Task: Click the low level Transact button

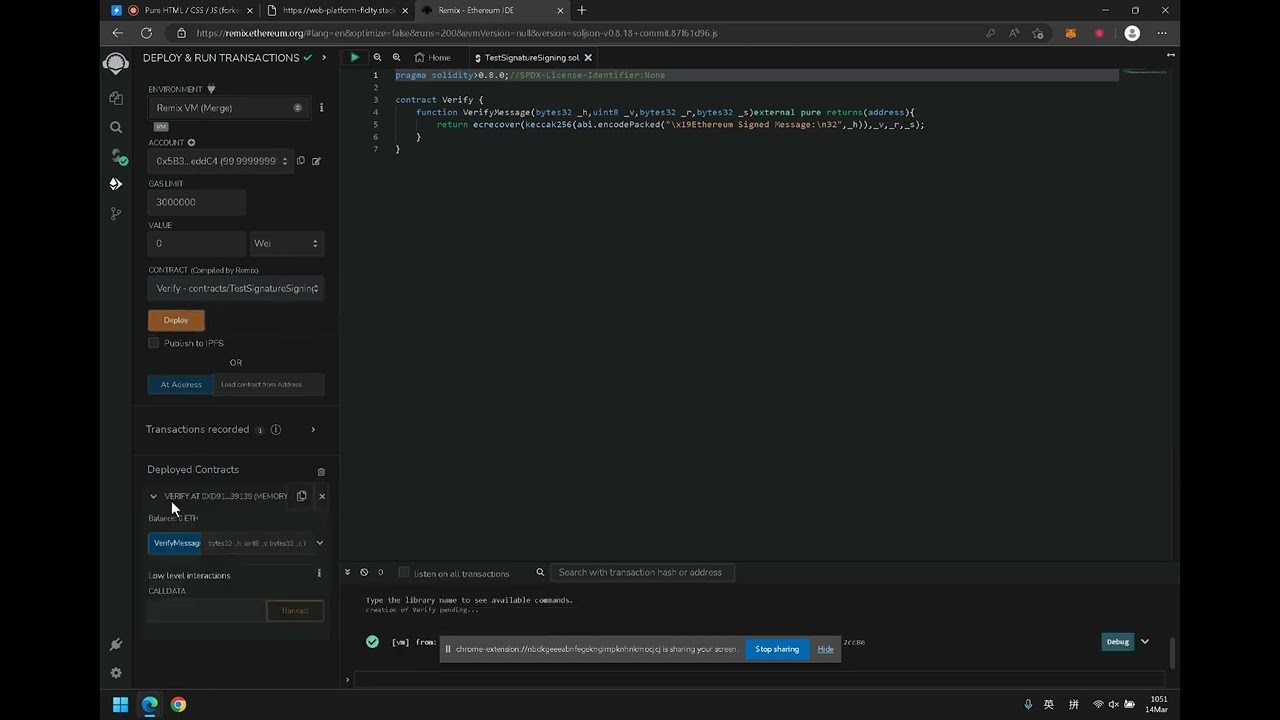Action: click(295, 611)
